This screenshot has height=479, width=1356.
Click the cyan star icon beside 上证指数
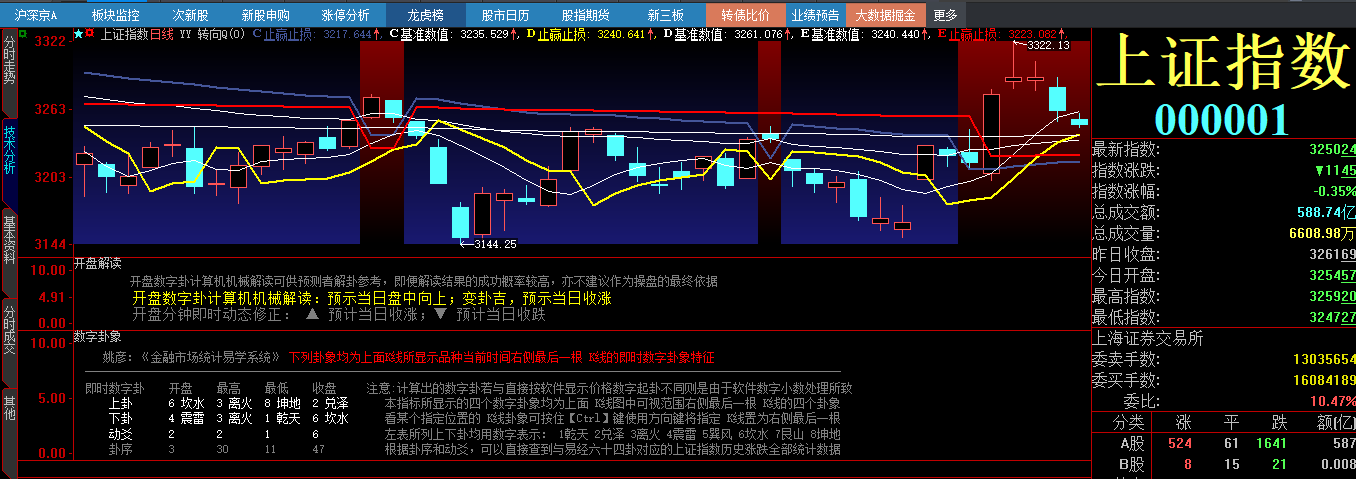pyautogui.click(x=79, y=34)
